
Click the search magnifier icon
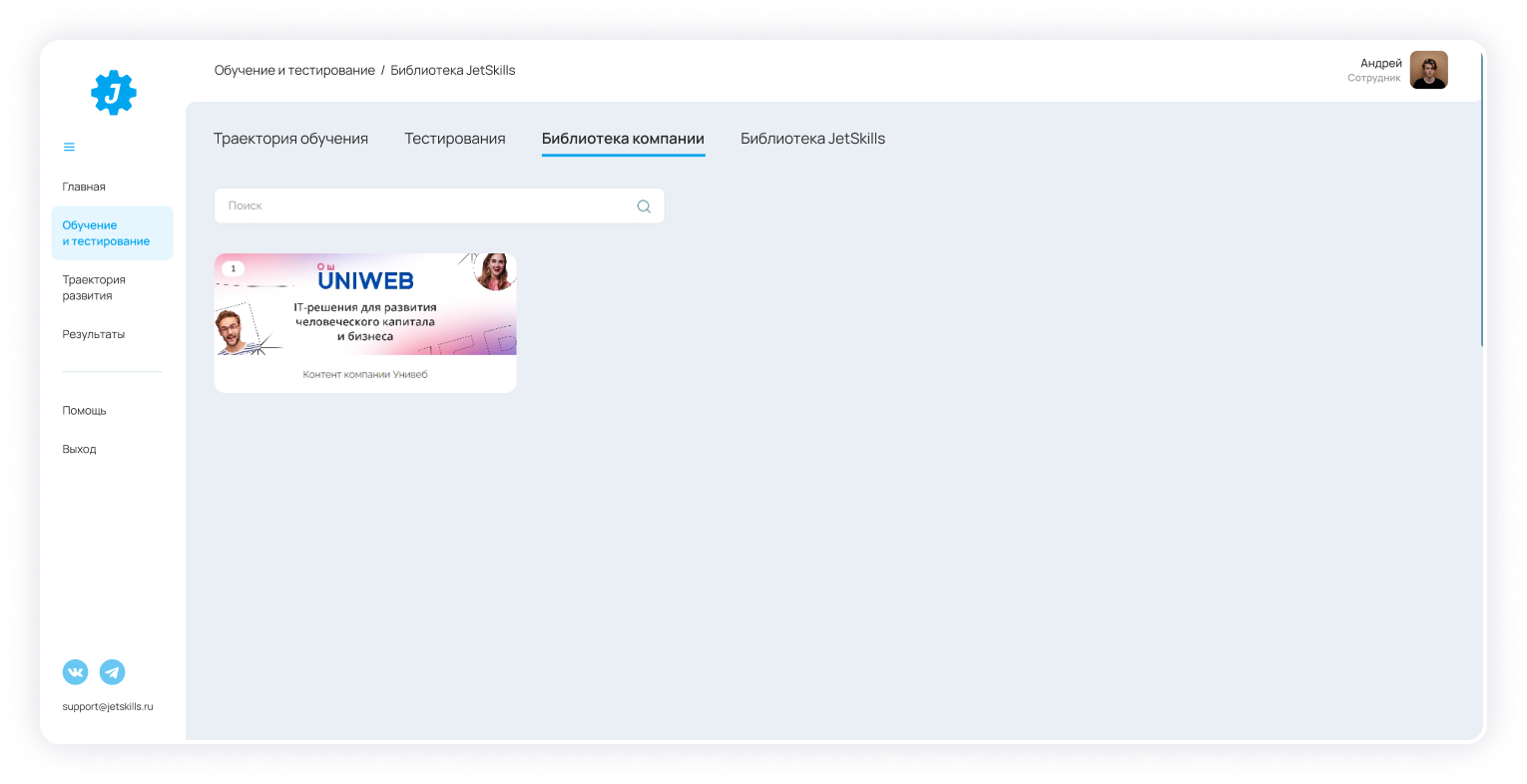click(644, 206)
